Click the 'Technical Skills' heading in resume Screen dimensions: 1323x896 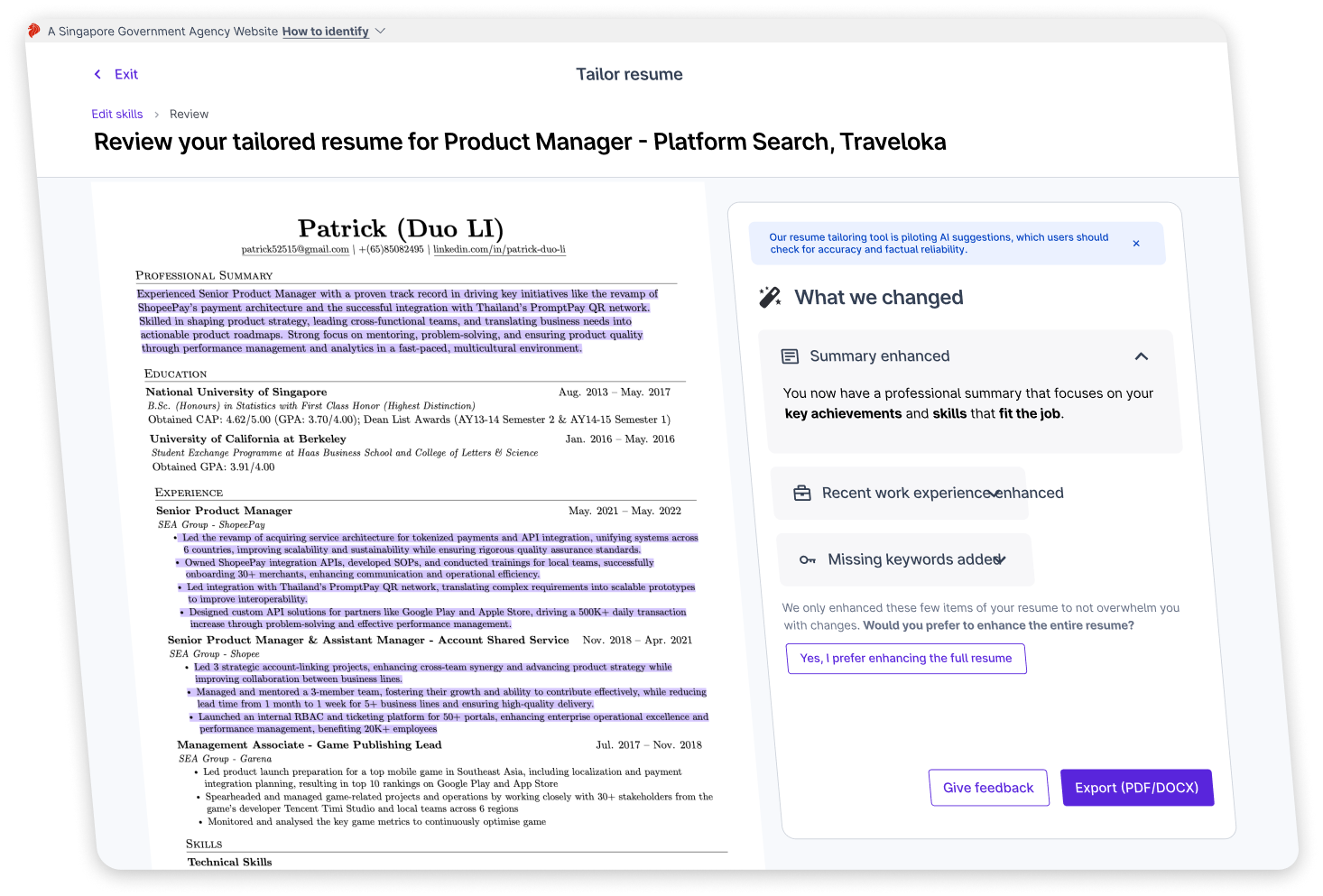tap(230, 862)
